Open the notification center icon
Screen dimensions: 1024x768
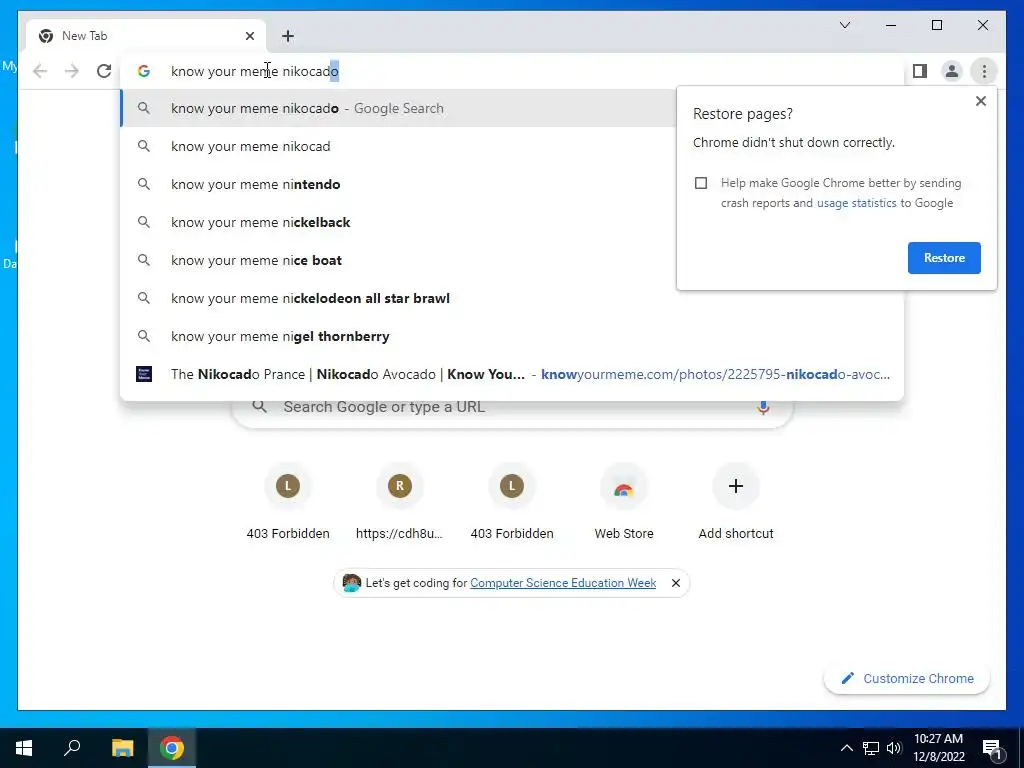click(992, 749)
